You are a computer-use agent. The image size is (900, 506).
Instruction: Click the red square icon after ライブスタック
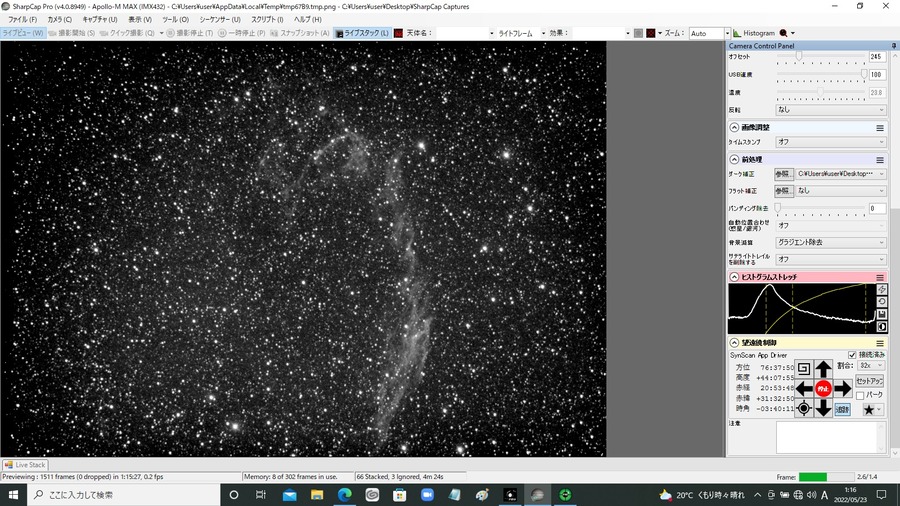pos(398,33)
